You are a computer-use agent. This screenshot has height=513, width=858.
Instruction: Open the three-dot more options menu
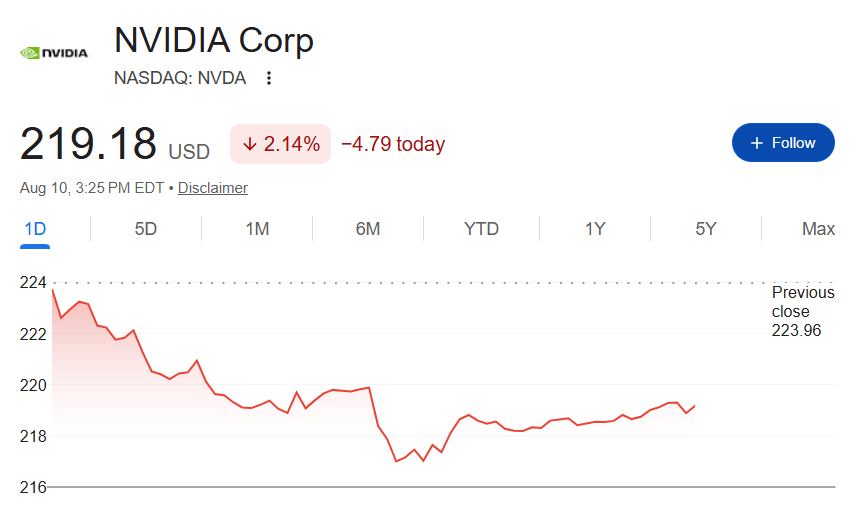[x=269, y=78]
